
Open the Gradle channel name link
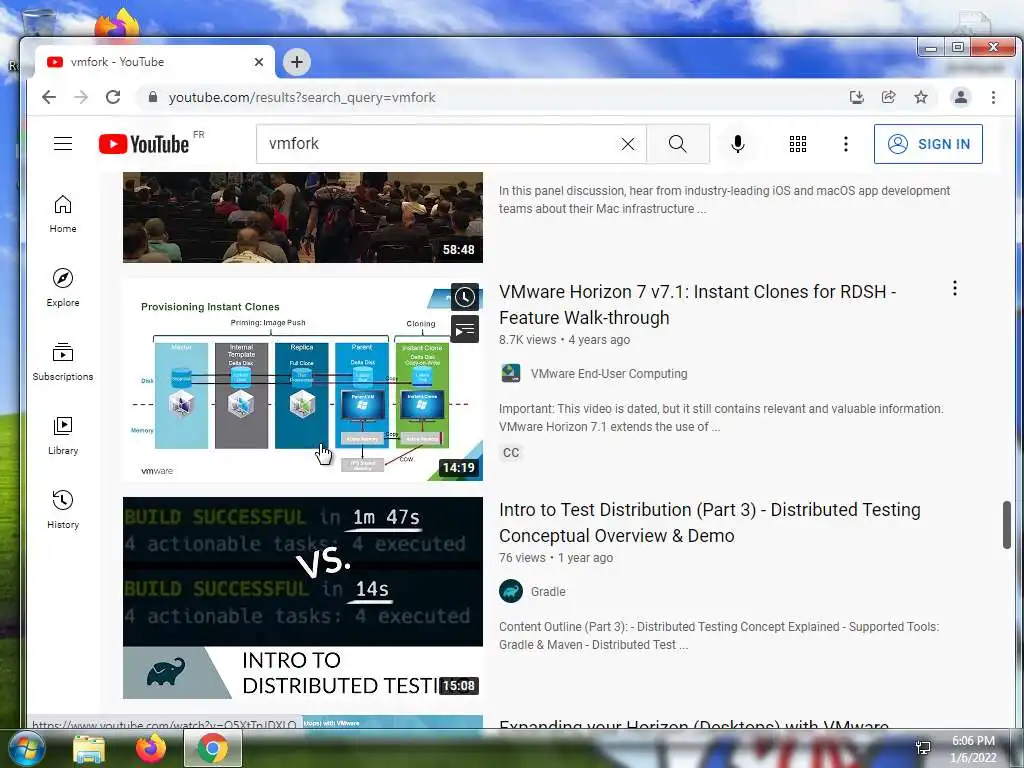[x=548, y=592]
